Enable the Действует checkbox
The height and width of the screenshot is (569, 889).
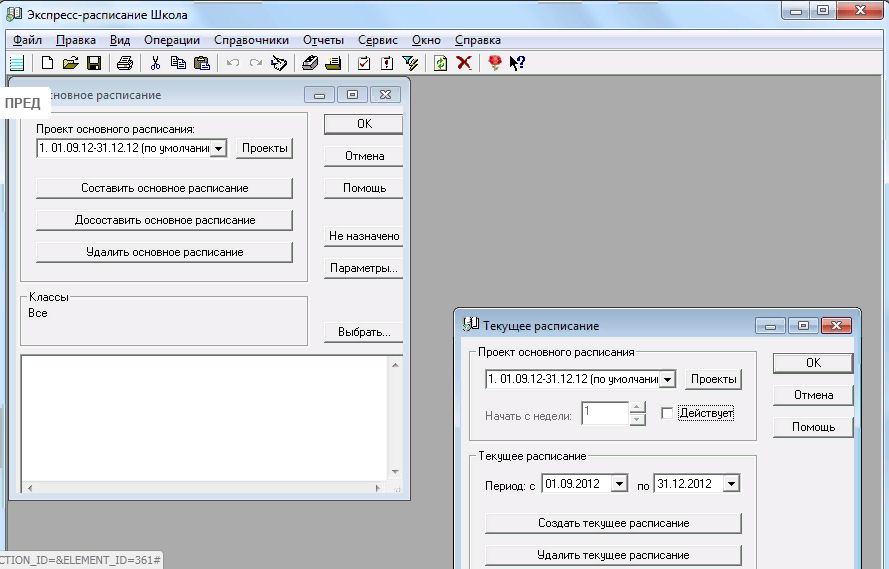tap(667, 413)
